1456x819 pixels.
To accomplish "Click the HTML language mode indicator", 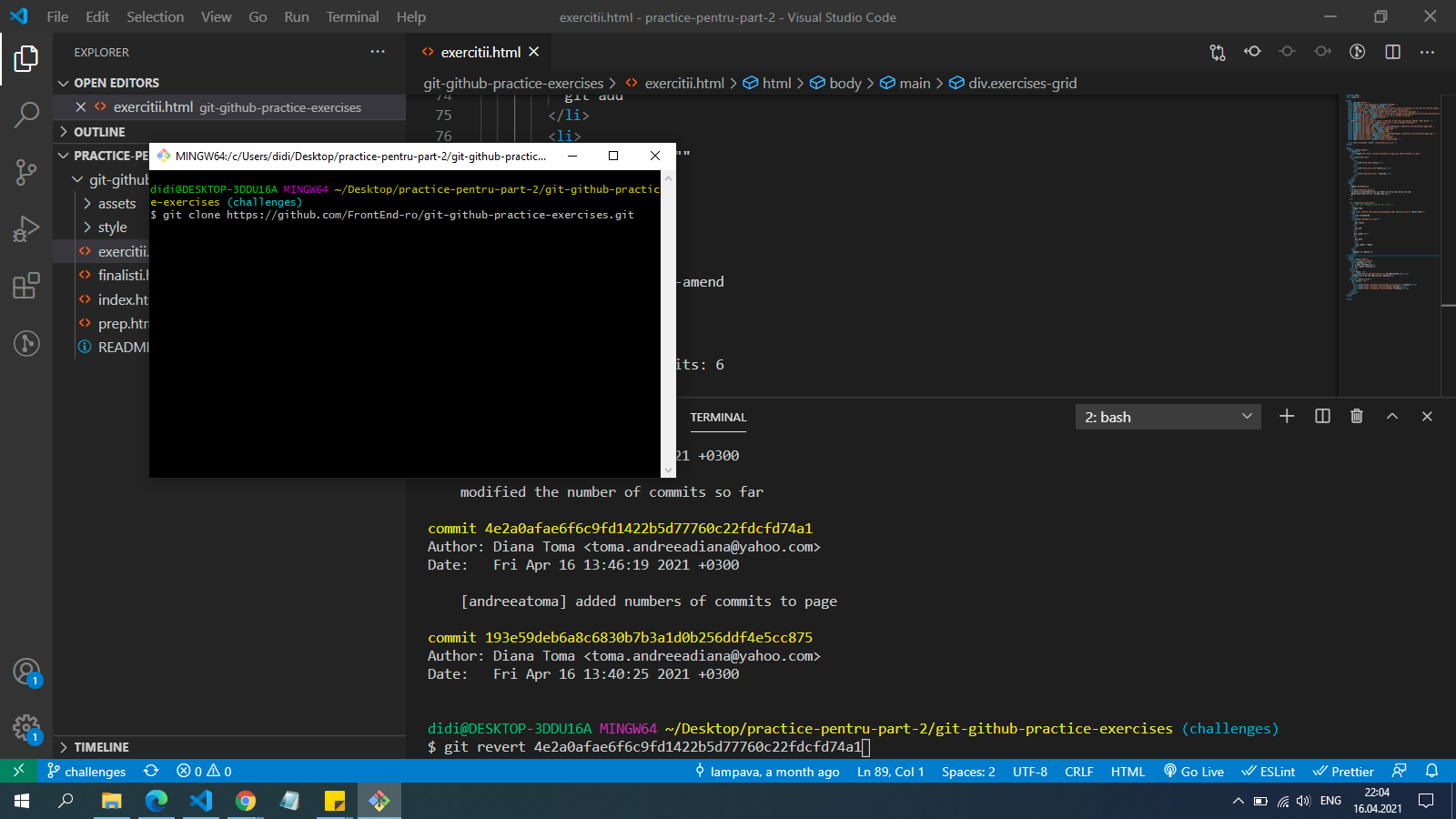I will [1127, 772].
